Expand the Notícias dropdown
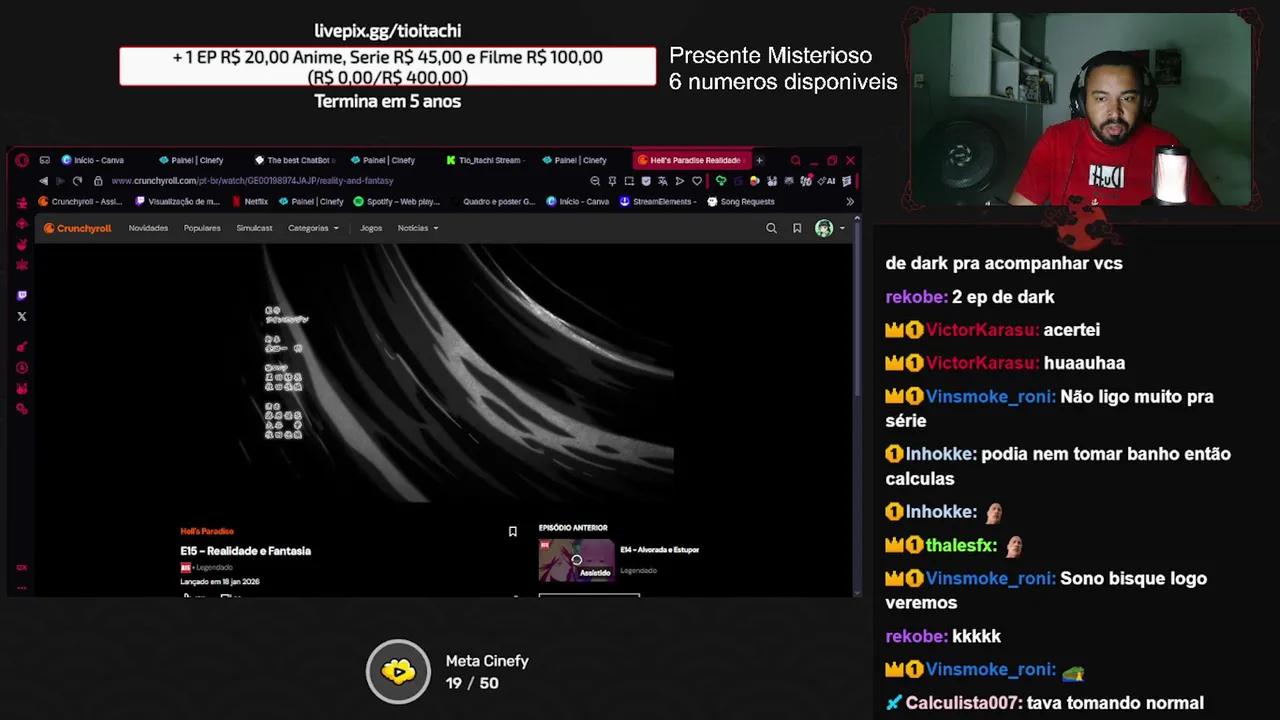 pos(418,228)
